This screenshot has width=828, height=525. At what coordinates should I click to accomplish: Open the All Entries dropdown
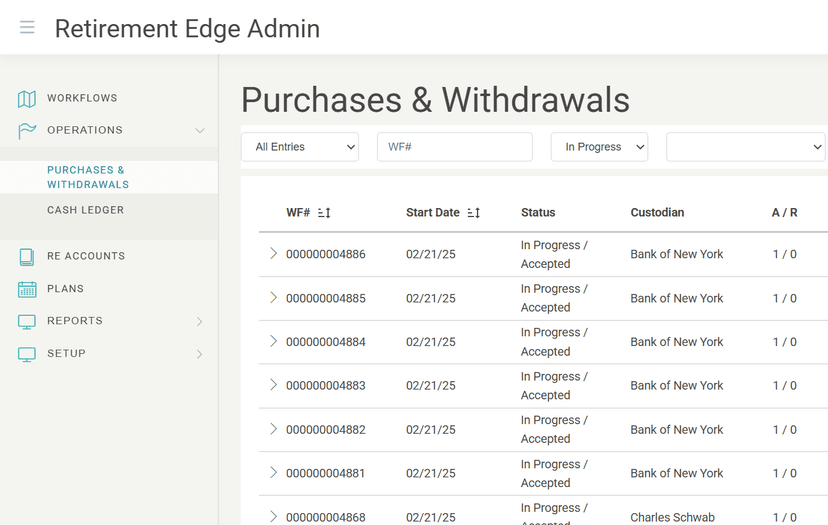click(300, 147)
